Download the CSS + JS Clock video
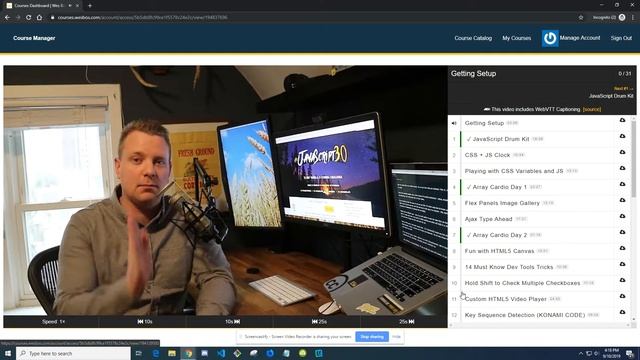This screenshot has width=640, height=360. [x=622, y=152]
